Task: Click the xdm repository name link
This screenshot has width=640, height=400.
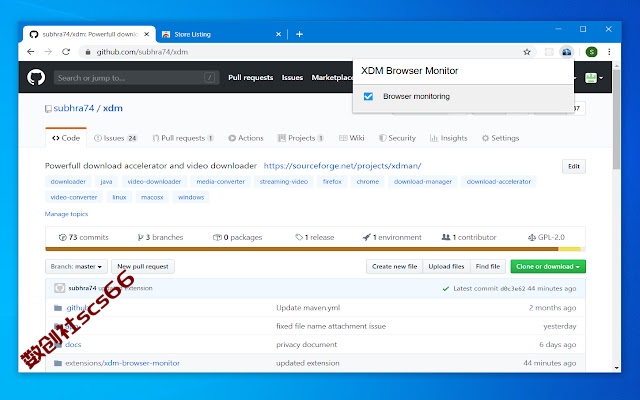Action: pyautogui.click(x=113, y=108)
